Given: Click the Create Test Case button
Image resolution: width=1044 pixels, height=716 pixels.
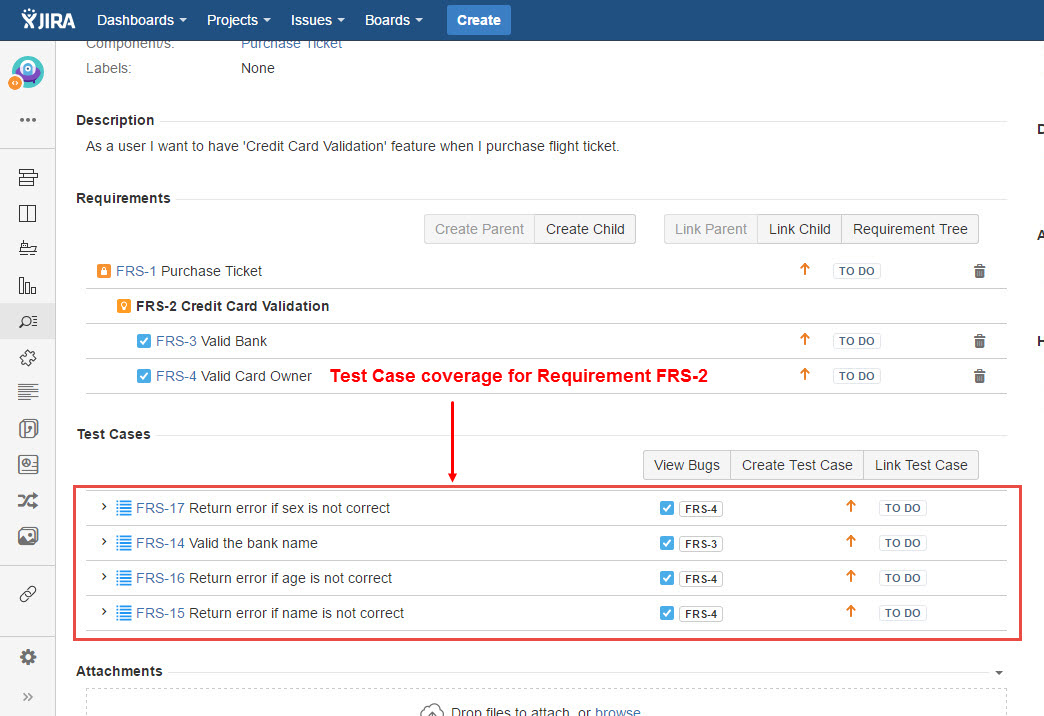Looking at the screenshot, I should click(x=797, y=465).
